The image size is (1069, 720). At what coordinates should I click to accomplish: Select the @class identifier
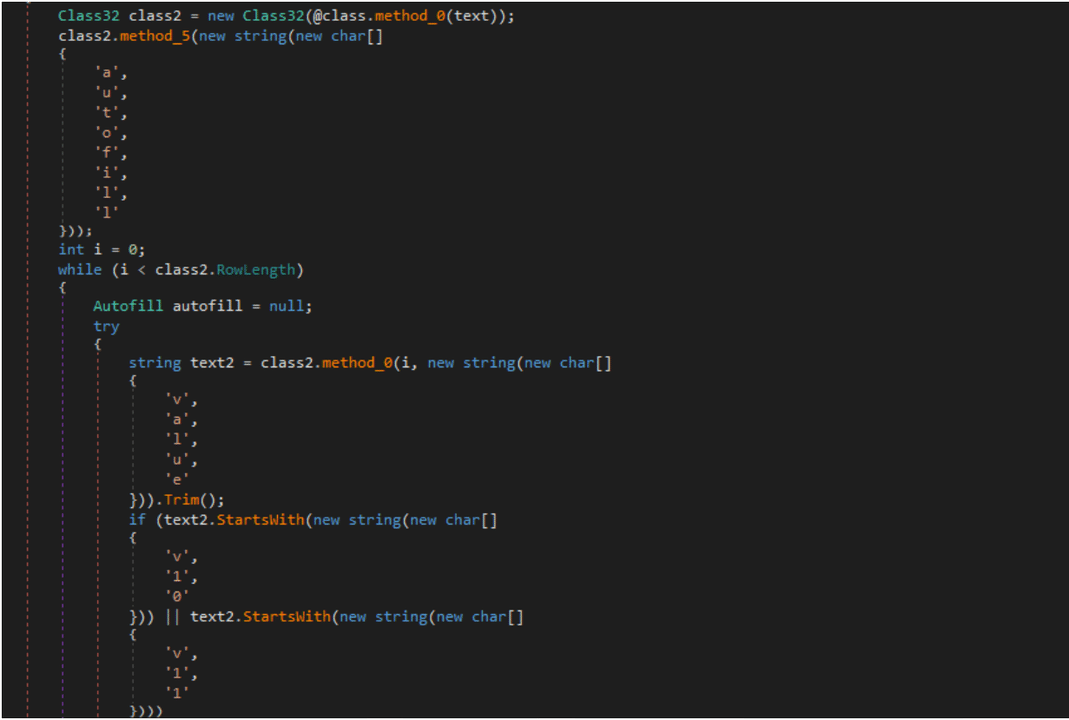click(340, 16)
